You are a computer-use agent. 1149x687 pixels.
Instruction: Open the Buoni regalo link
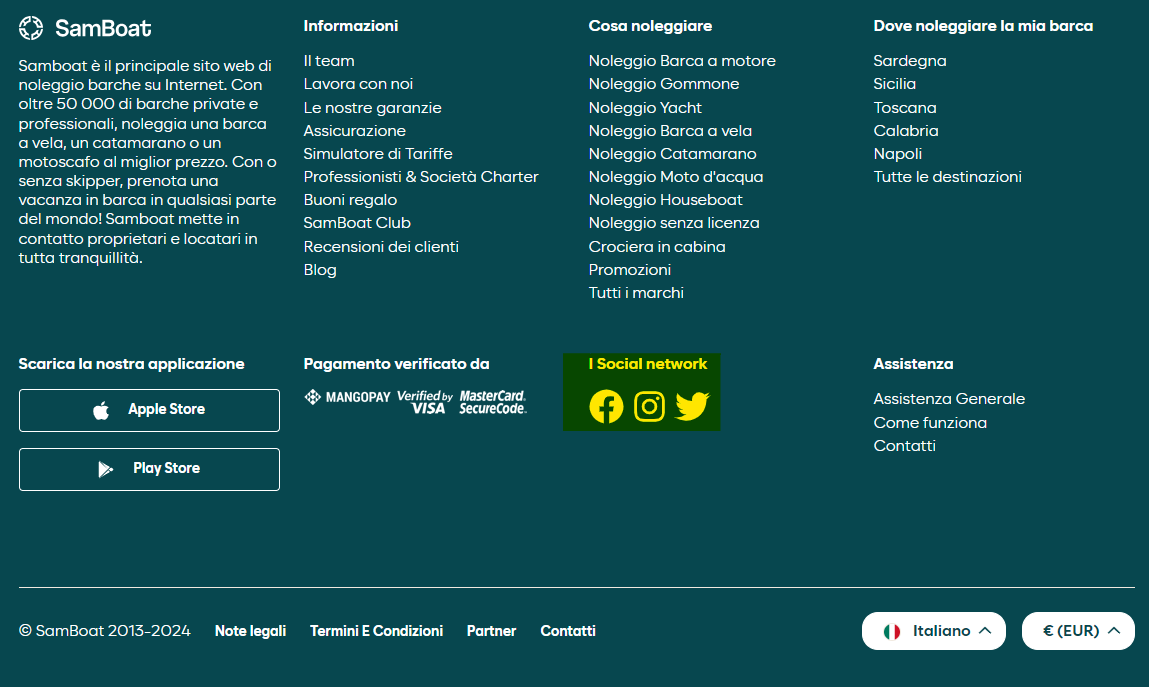click(350, 200)
